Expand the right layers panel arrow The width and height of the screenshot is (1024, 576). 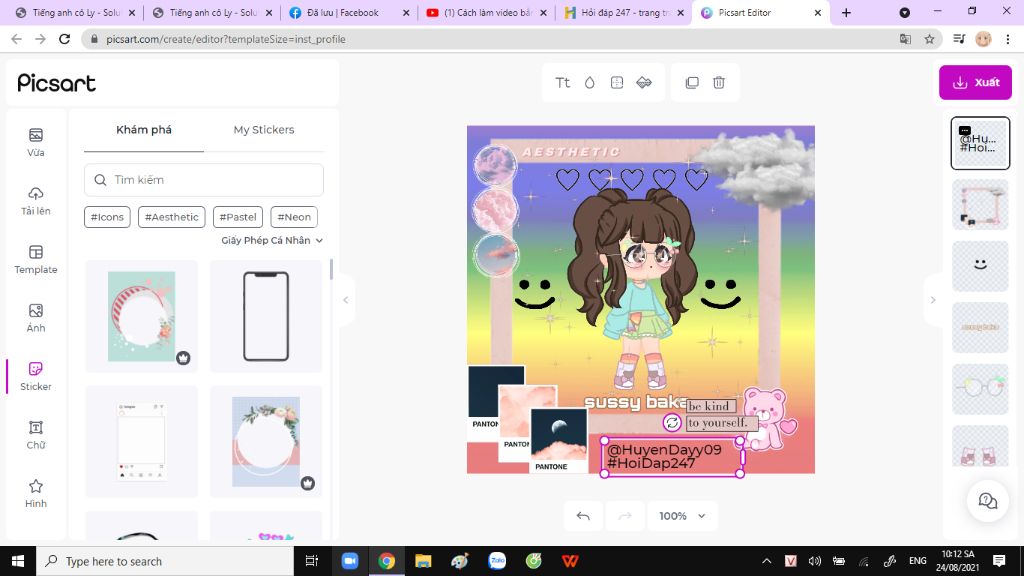pyautogui.click(x=933, y=300)
